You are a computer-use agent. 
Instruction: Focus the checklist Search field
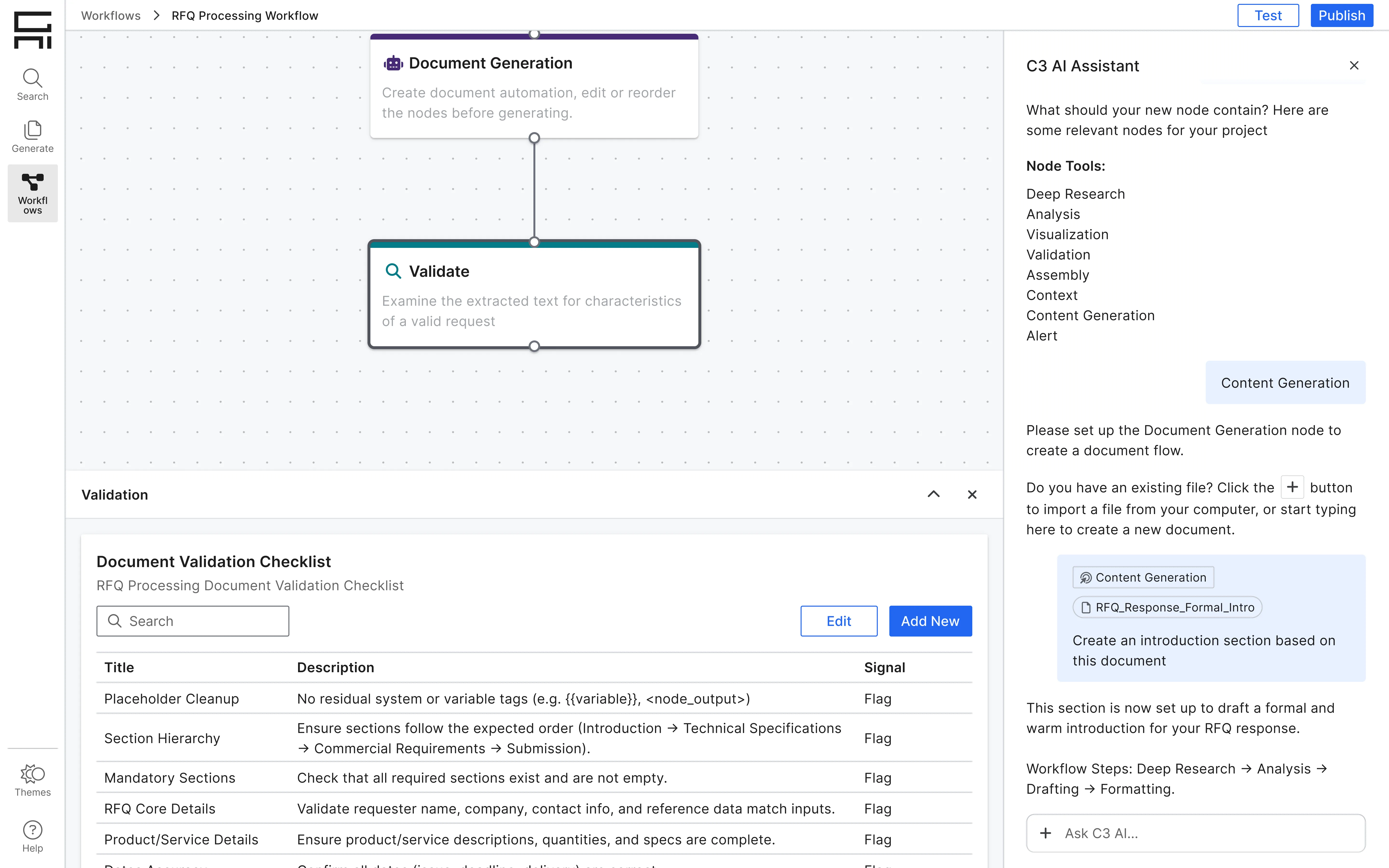pyautogui.click(x=193, y=621)
